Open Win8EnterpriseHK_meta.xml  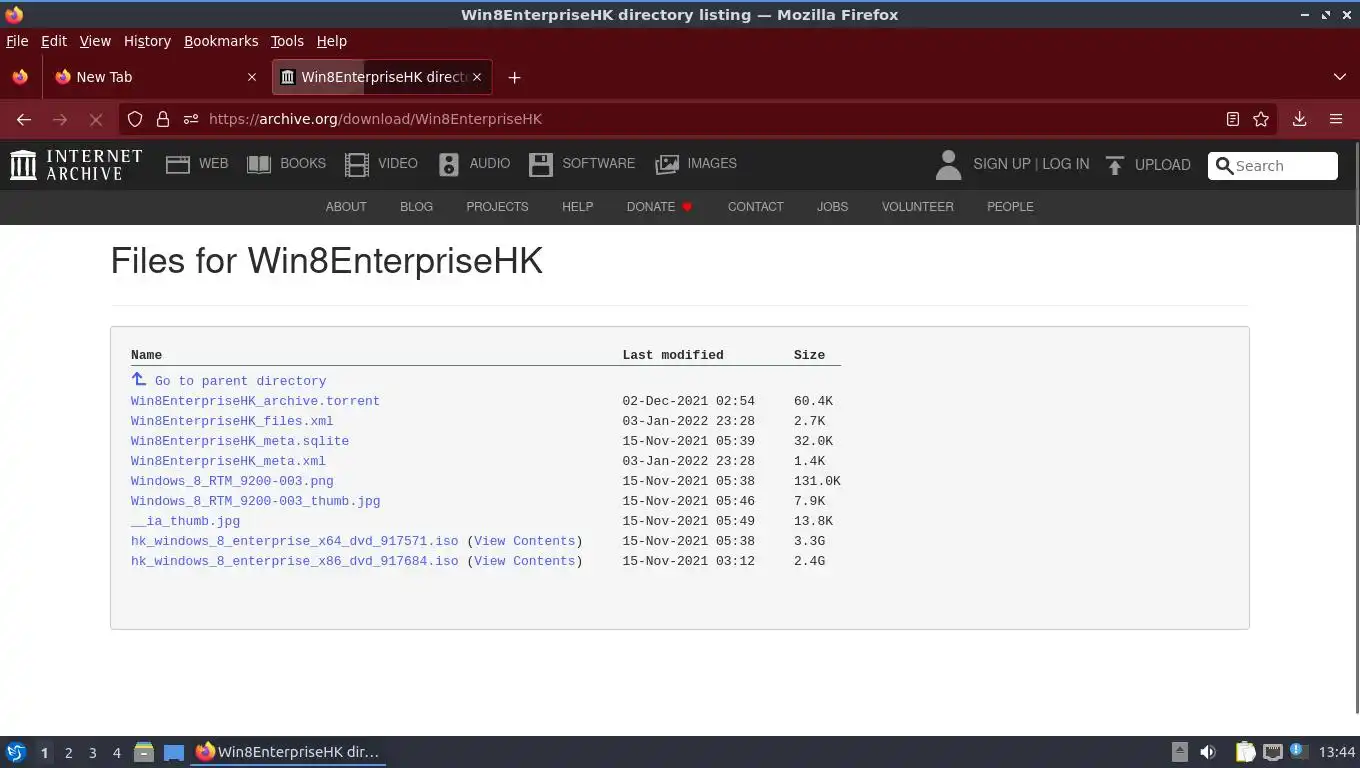point(228,461)
